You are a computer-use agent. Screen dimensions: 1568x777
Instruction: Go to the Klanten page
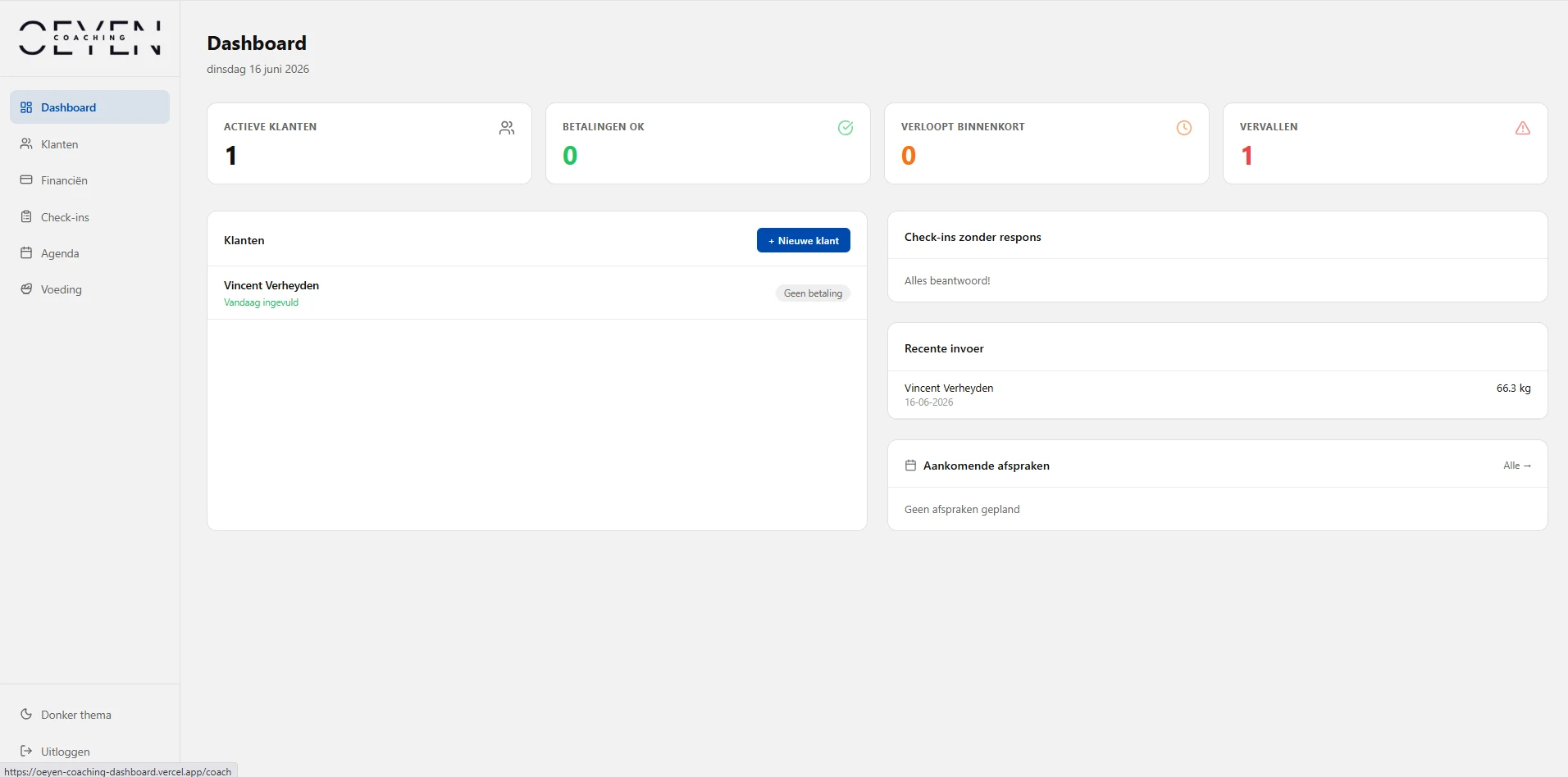tap(89, 144)
